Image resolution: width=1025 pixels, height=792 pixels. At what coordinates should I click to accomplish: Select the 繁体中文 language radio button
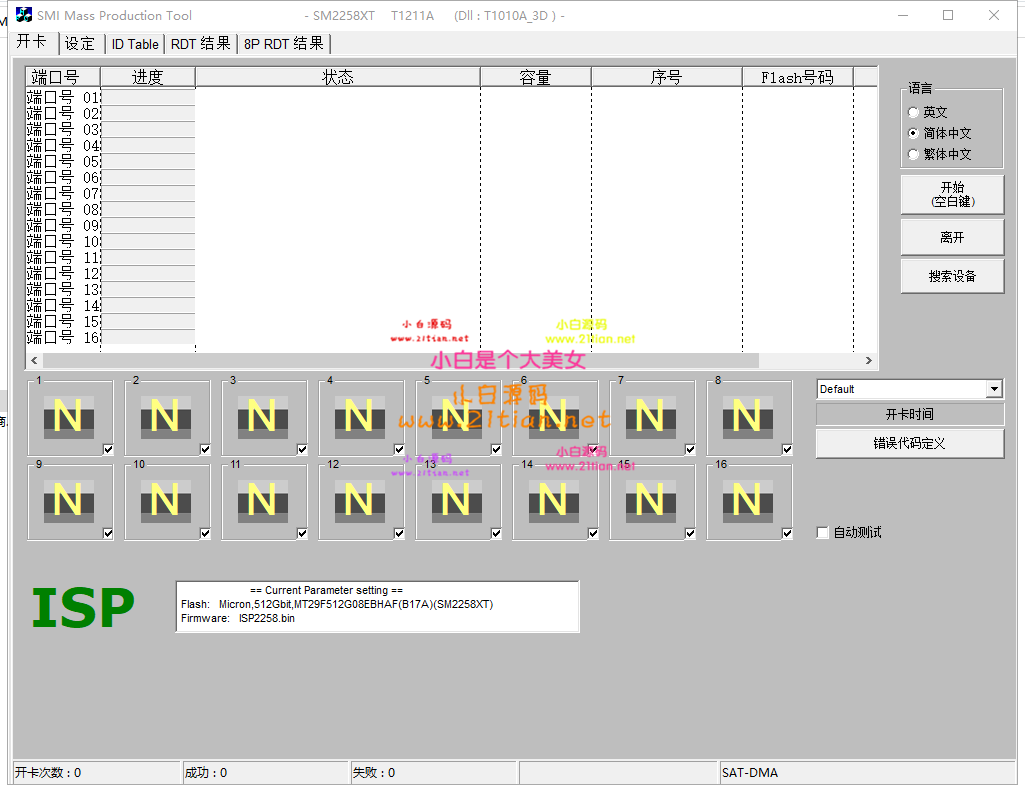point(913,154)
